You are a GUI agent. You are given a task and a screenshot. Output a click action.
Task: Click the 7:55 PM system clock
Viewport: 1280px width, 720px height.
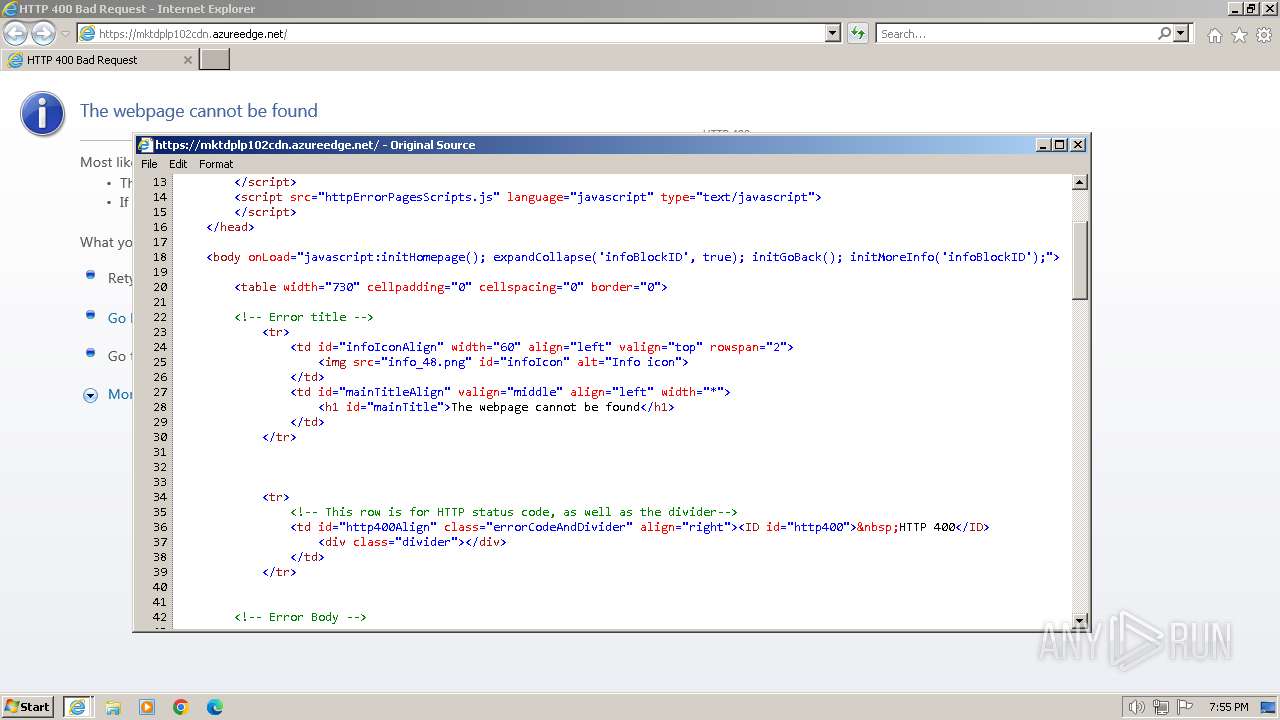[1228, 707]
